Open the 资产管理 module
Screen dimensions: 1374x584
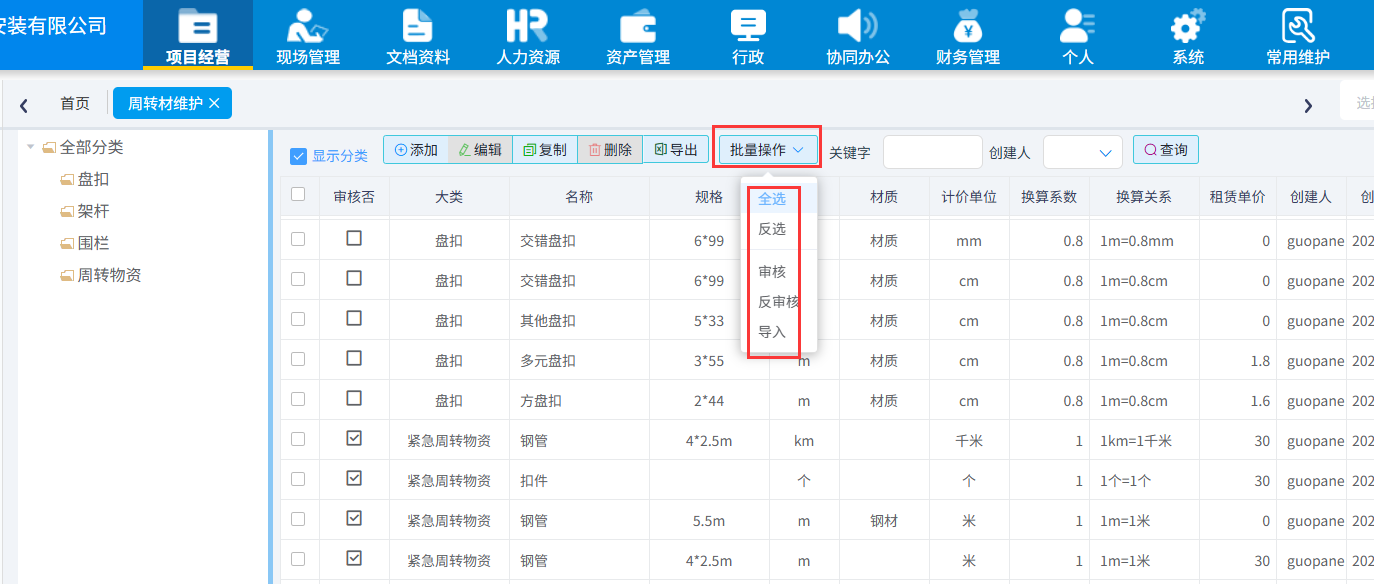pos(638,36)
